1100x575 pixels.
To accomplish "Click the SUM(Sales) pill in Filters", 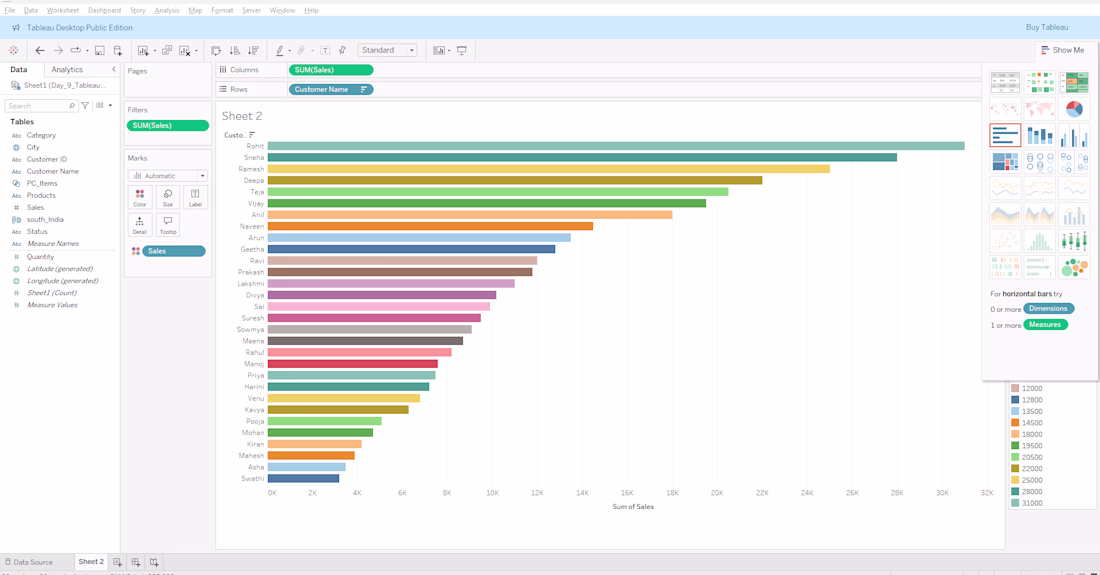I will coord(168,126).
